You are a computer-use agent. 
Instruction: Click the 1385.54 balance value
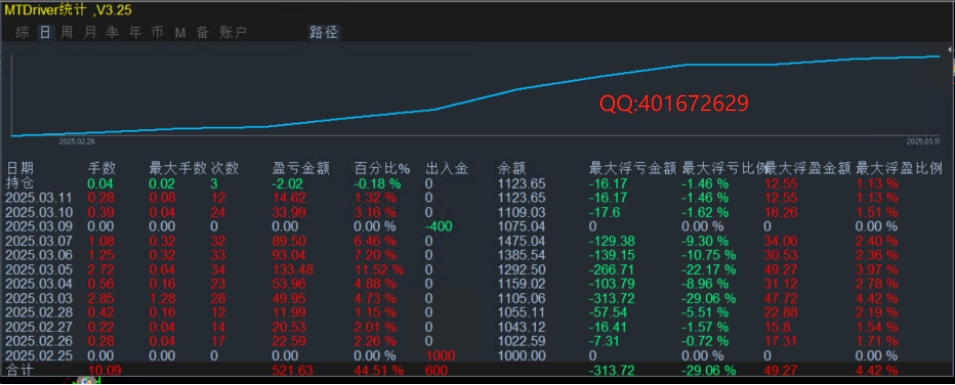point(521,255)
